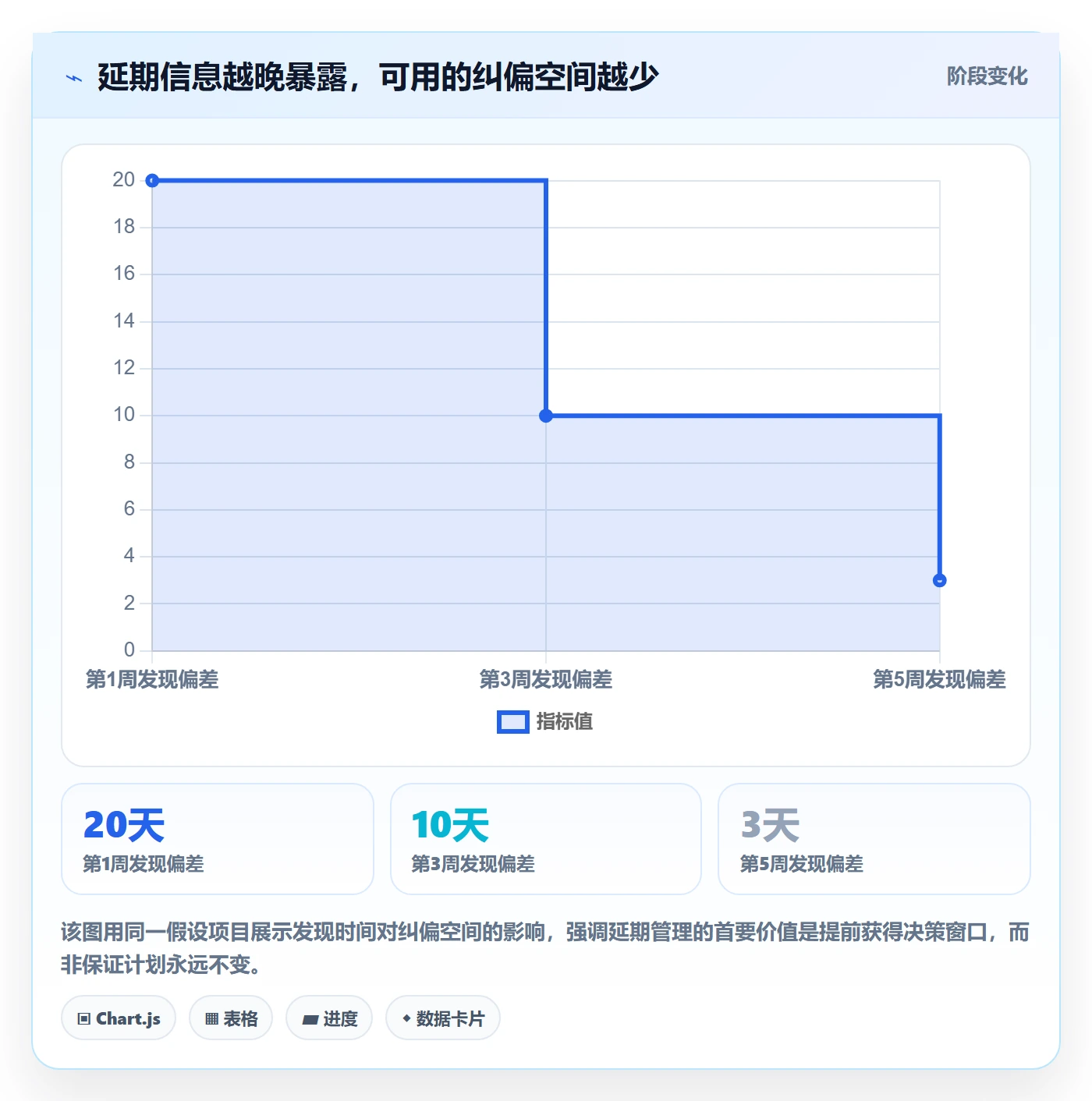This screenshot has height=1101, width=1092.
Task: Toggle the 指标值 legend entry
Action: pos(545,722)
